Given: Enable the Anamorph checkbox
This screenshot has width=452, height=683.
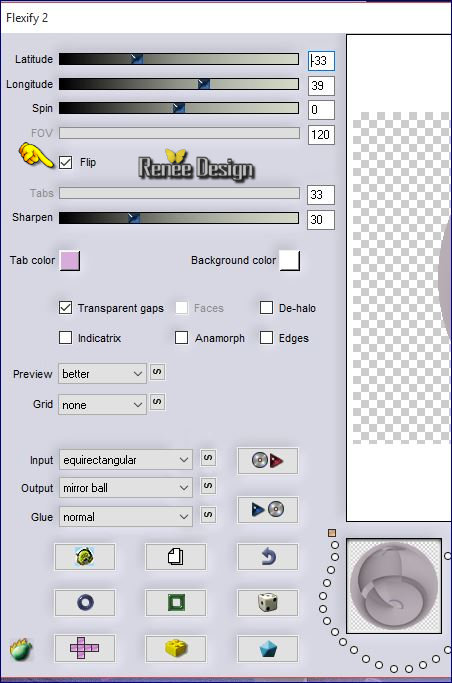Looking at the screenshot, I should point(181,338).
